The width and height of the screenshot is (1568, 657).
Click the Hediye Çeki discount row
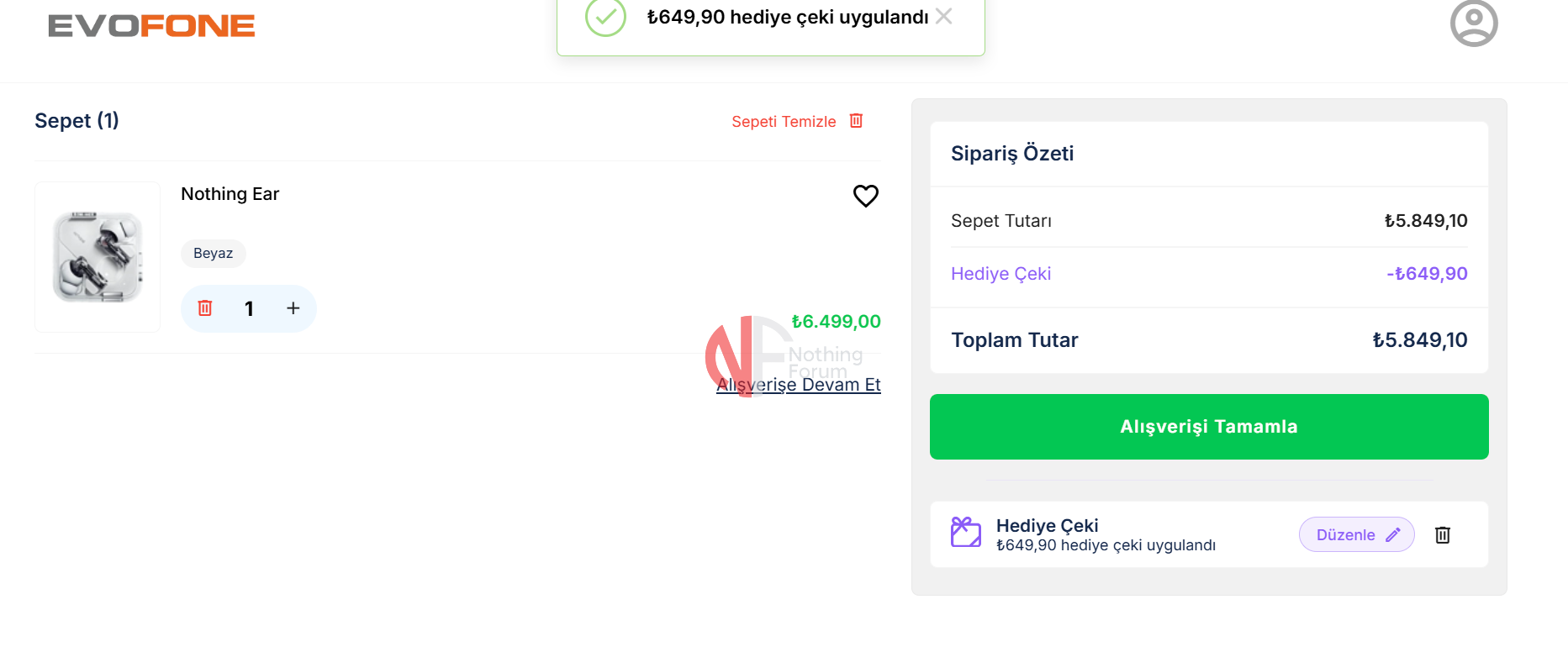pyautogui.click(x=1208, y=274)
